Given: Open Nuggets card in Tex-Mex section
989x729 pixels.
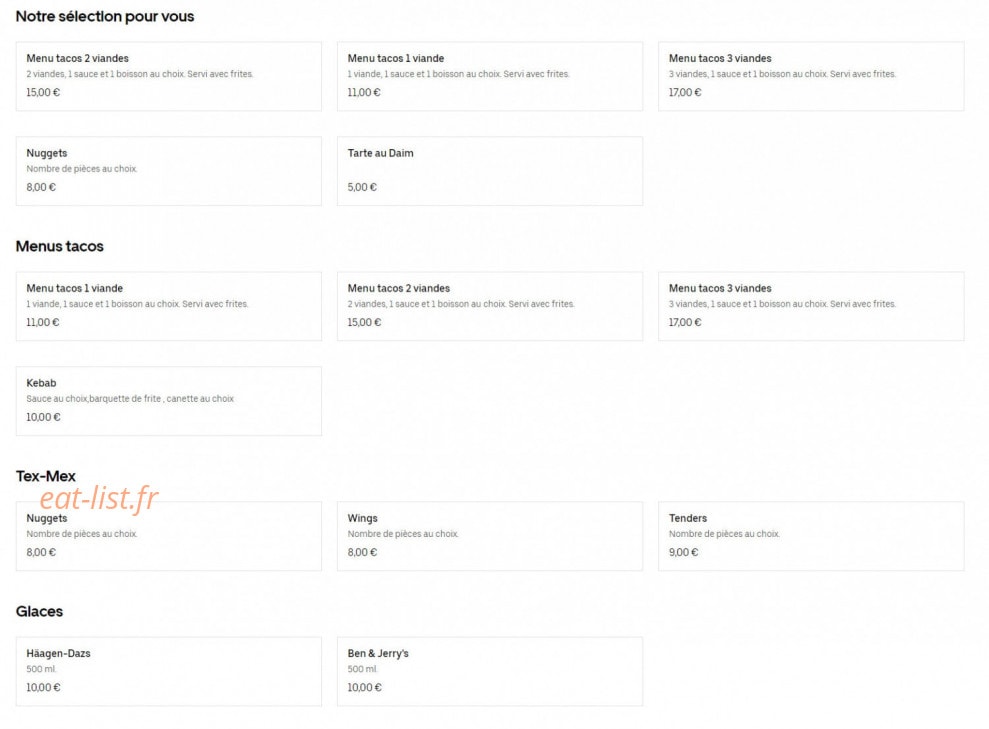Looking at the screenshot, I should pos(168,537).
